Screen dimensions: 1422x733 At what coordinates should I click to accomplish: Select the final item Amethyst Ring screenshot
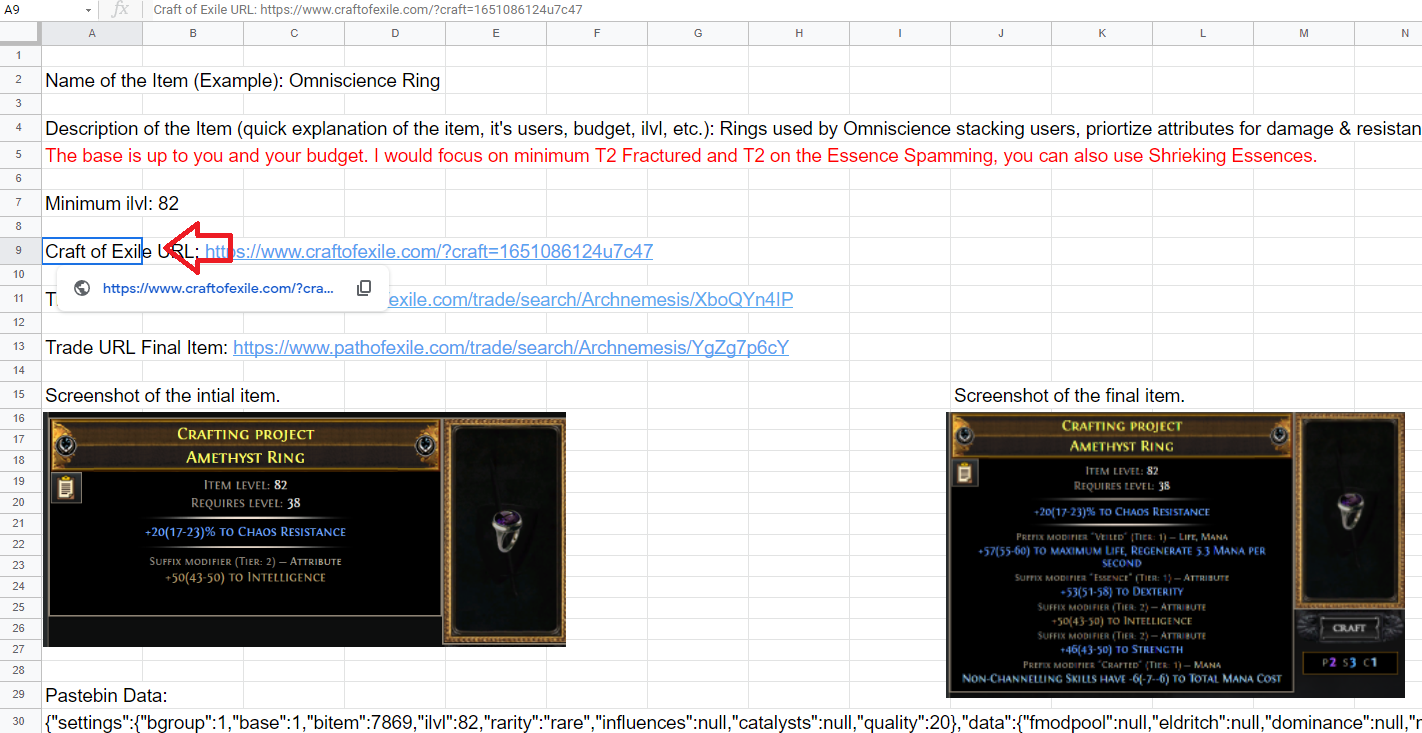pyautogui.click(x=1175, y=554)
